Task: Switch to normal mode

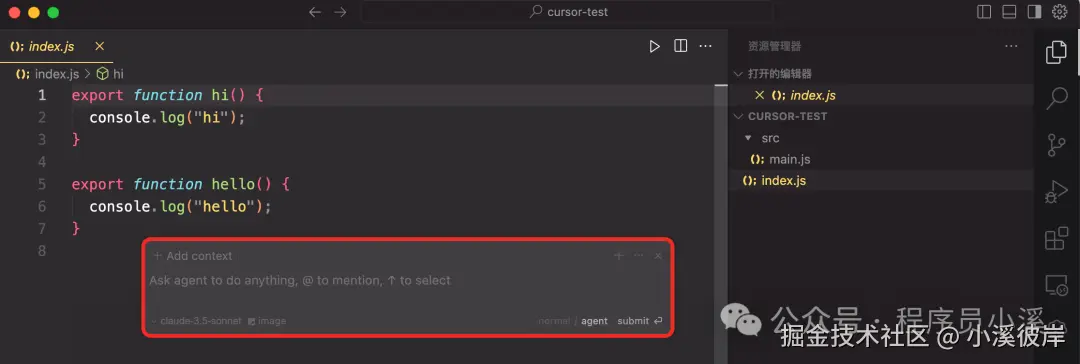Action: click(x=554, y=321)
